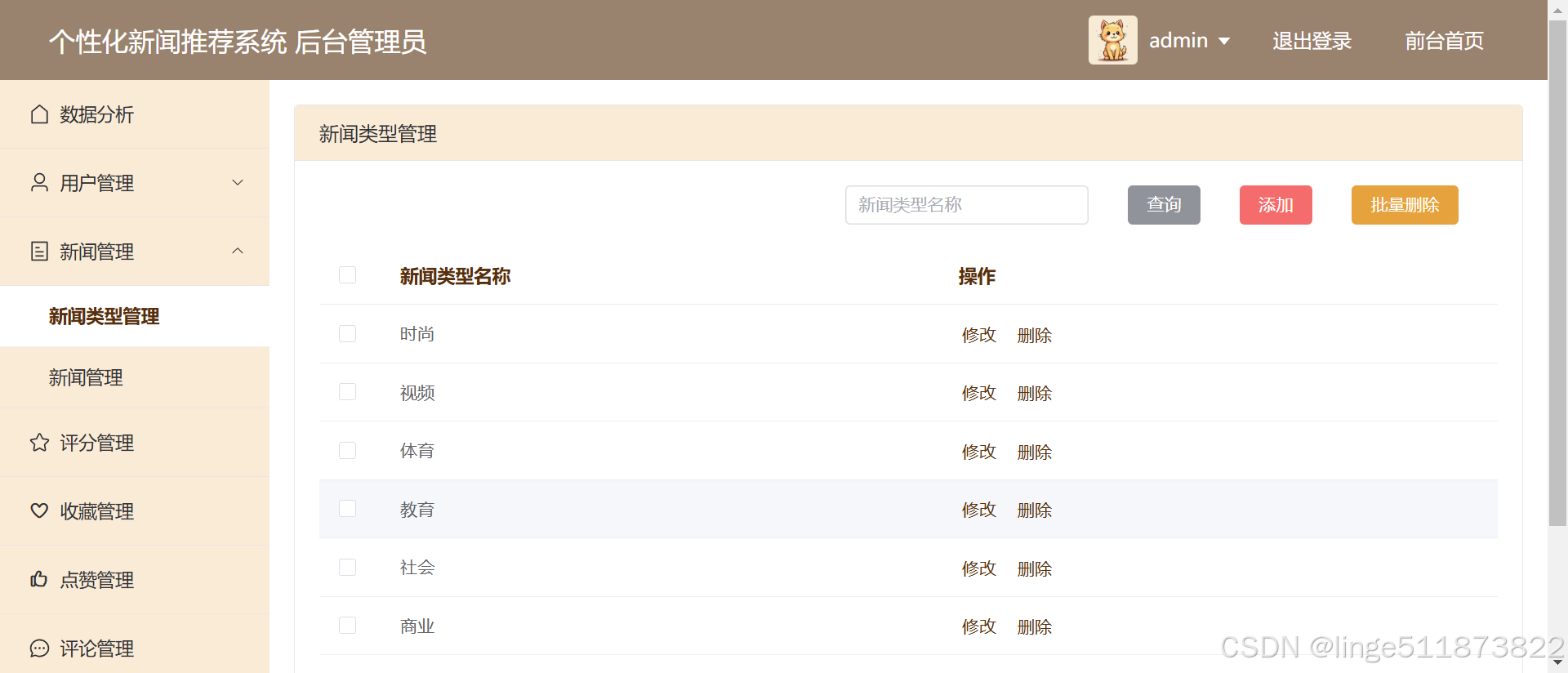Viewport: 1568px width, 673px height.
Task: Click the admin cat avatar
Action: 1112,40
